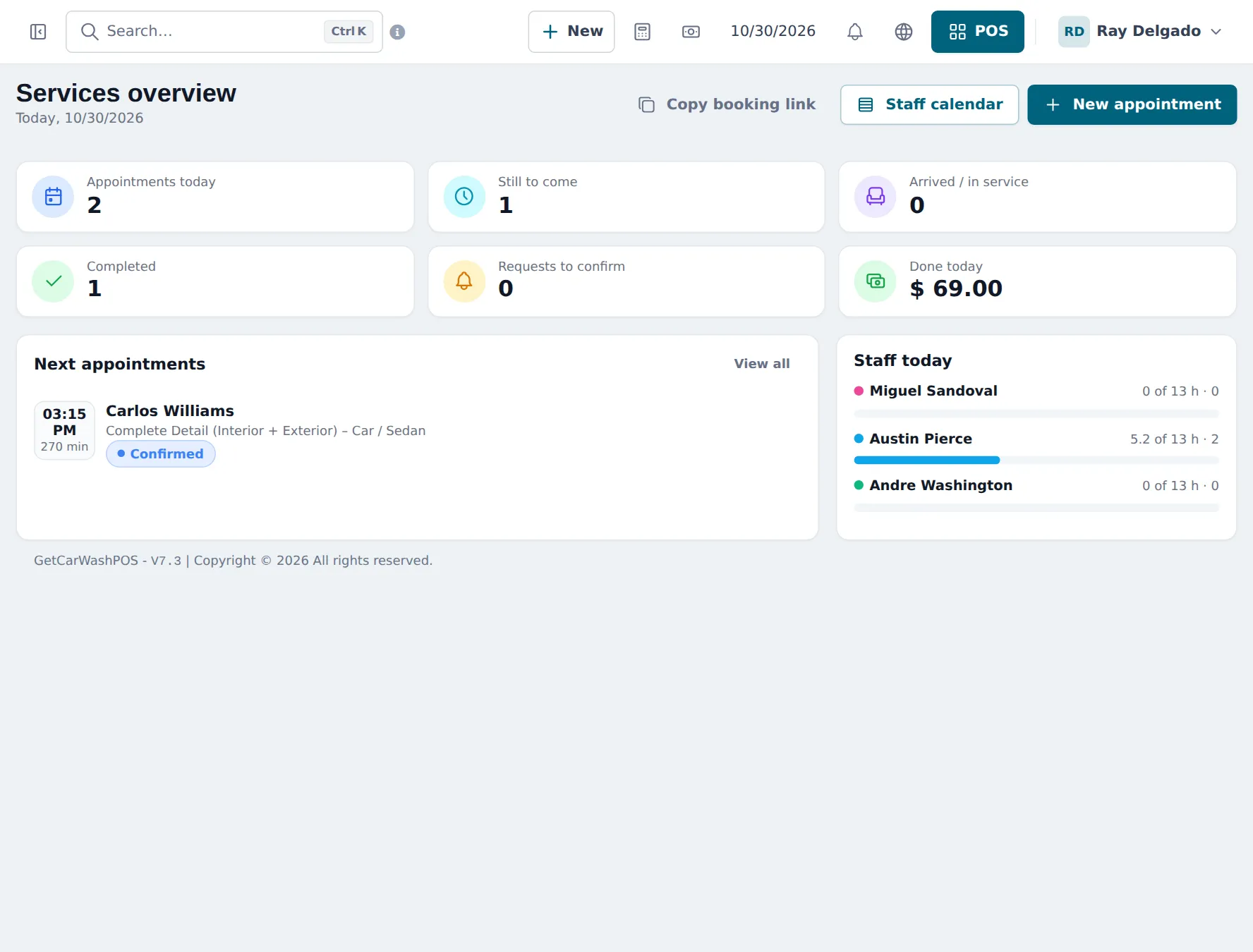The width and height of the screenshot is (1253, 952).
Task: Create a New appointment
Action: coord(1132,104)
